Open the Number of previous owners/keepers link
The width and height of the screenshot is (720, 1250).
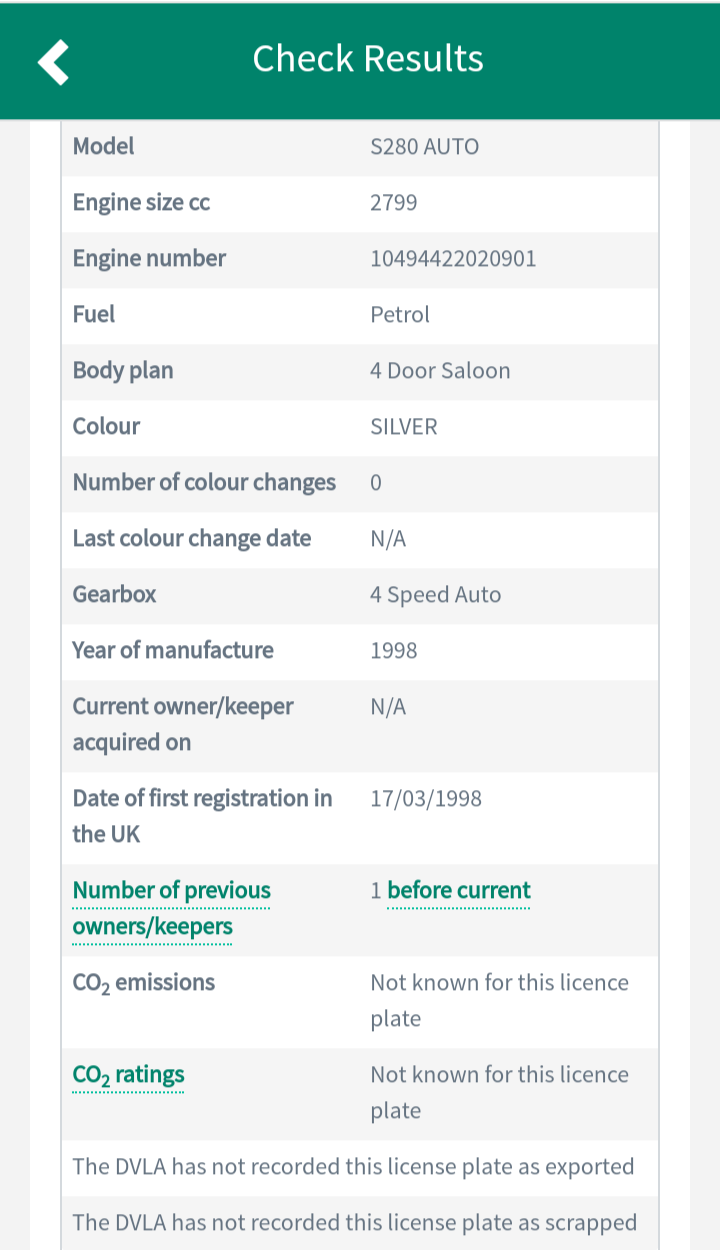tap(172, 908)
